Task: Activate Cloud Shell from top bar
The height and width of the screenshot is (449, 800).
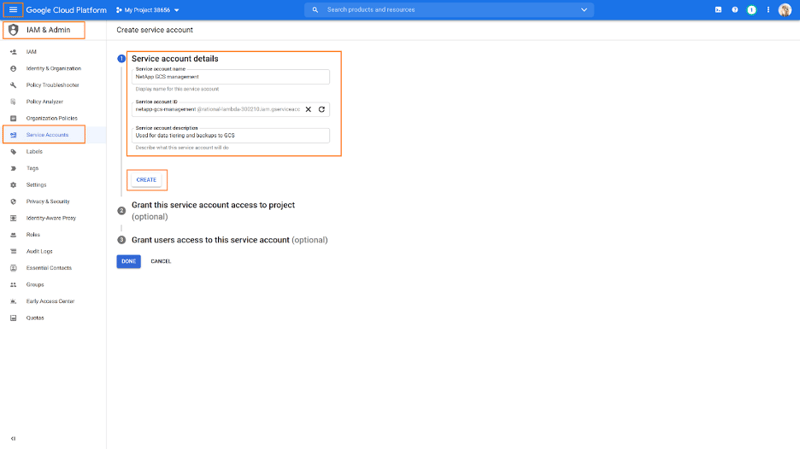Action: click(718, 10)
